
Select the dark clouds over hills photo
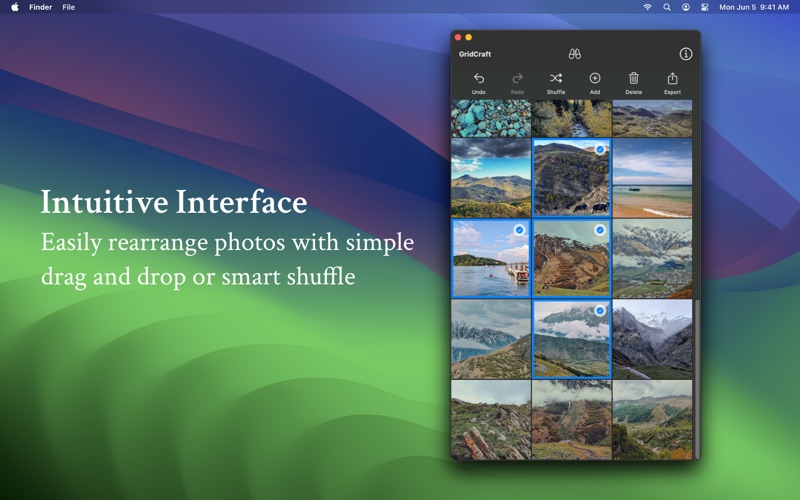491,178
